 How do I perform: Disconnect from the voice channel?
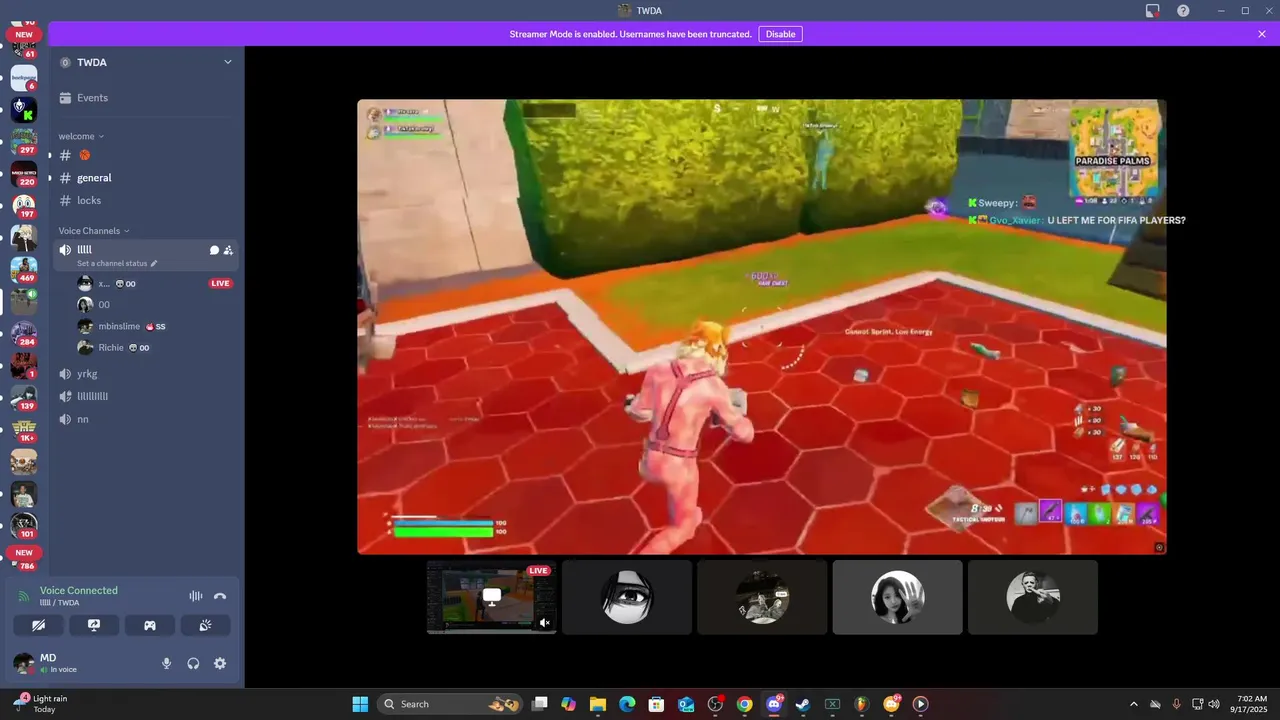[220, 596]
